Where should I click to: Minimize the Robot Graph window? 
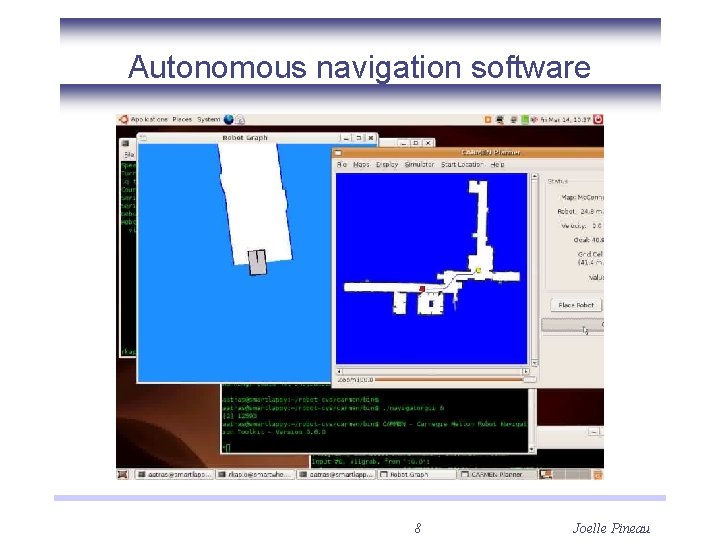[x=346, y=138]
